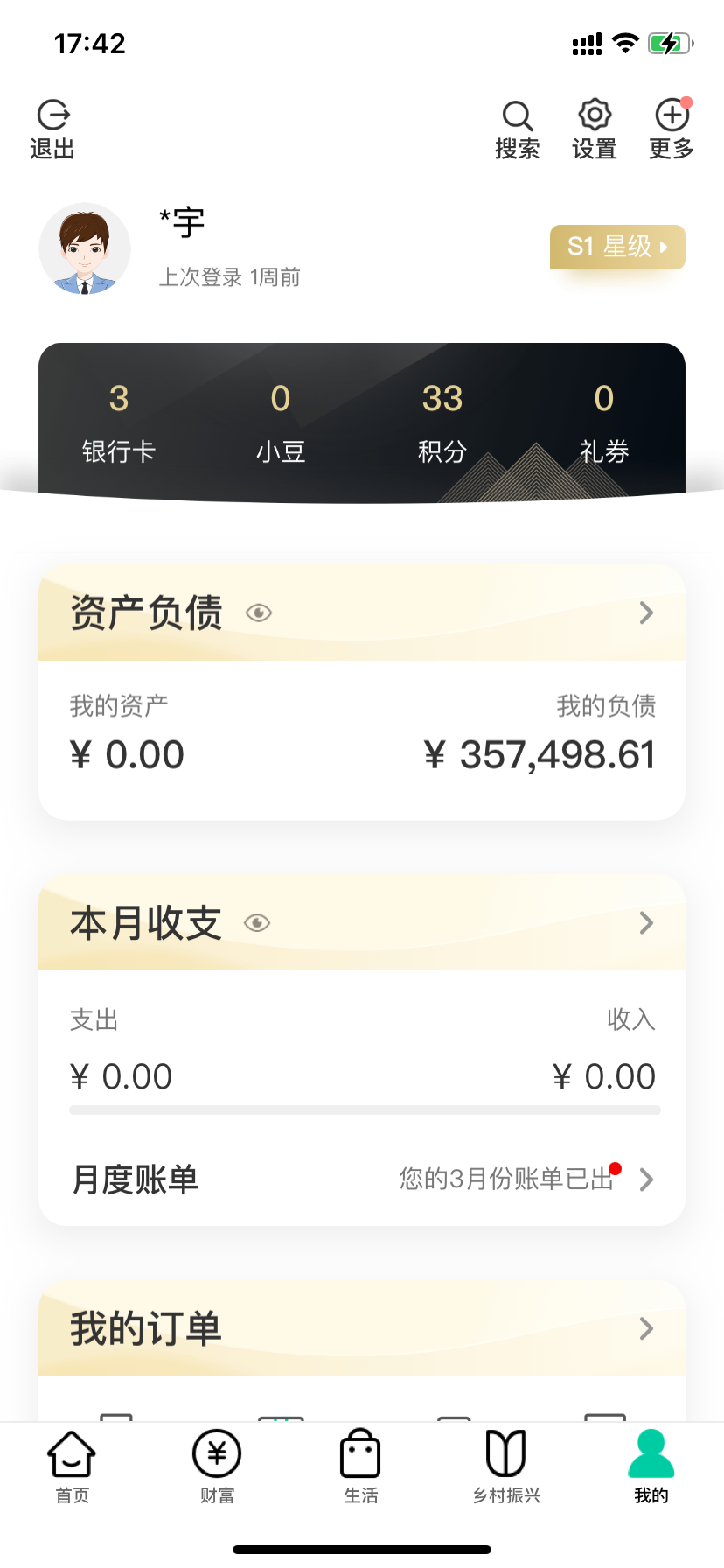This screenshot has height=1568, width=724.
Task: Tap the 退出 logout icon
Action: [53, 115]
